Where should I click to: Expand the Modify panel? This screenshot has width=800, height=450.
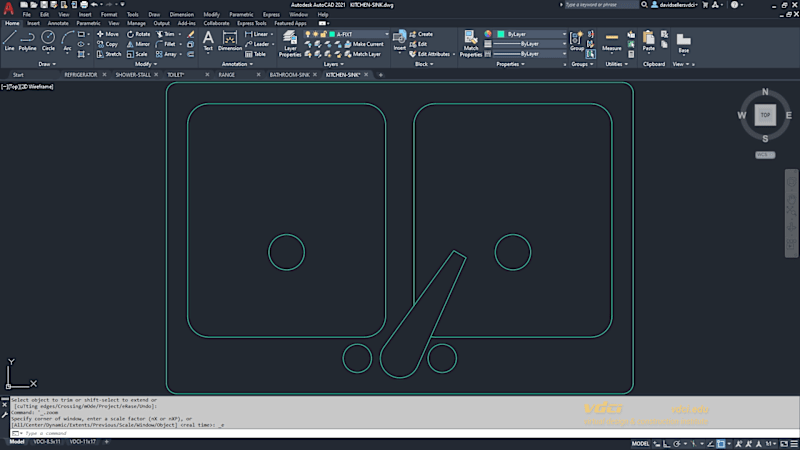(146, 64)
